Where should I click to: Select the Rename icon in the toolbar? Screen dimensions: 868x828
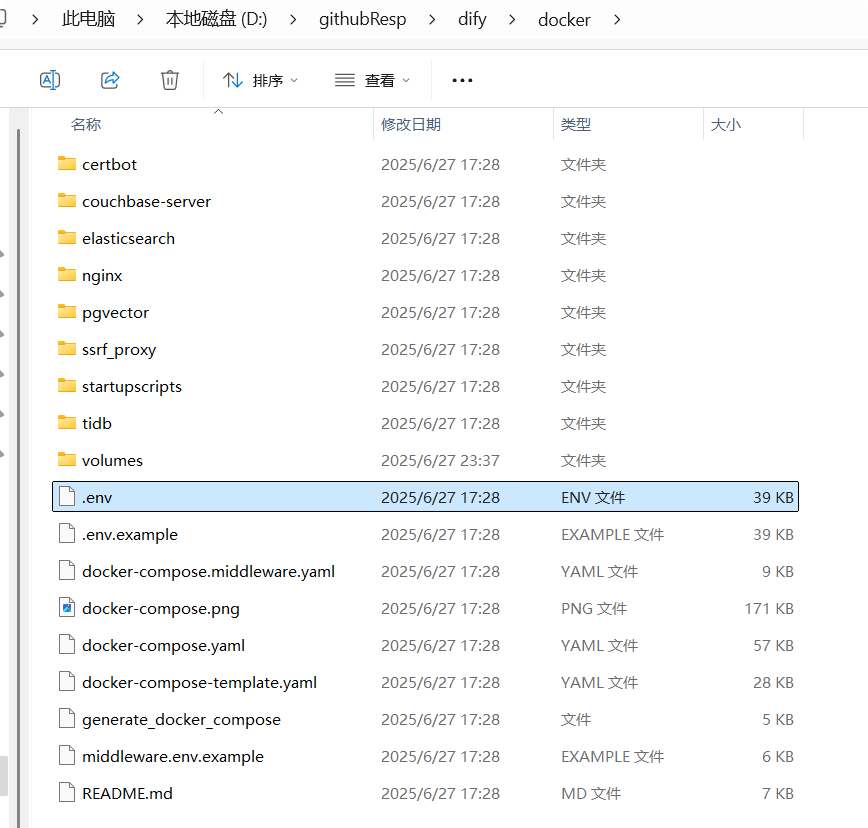(50, 80)
